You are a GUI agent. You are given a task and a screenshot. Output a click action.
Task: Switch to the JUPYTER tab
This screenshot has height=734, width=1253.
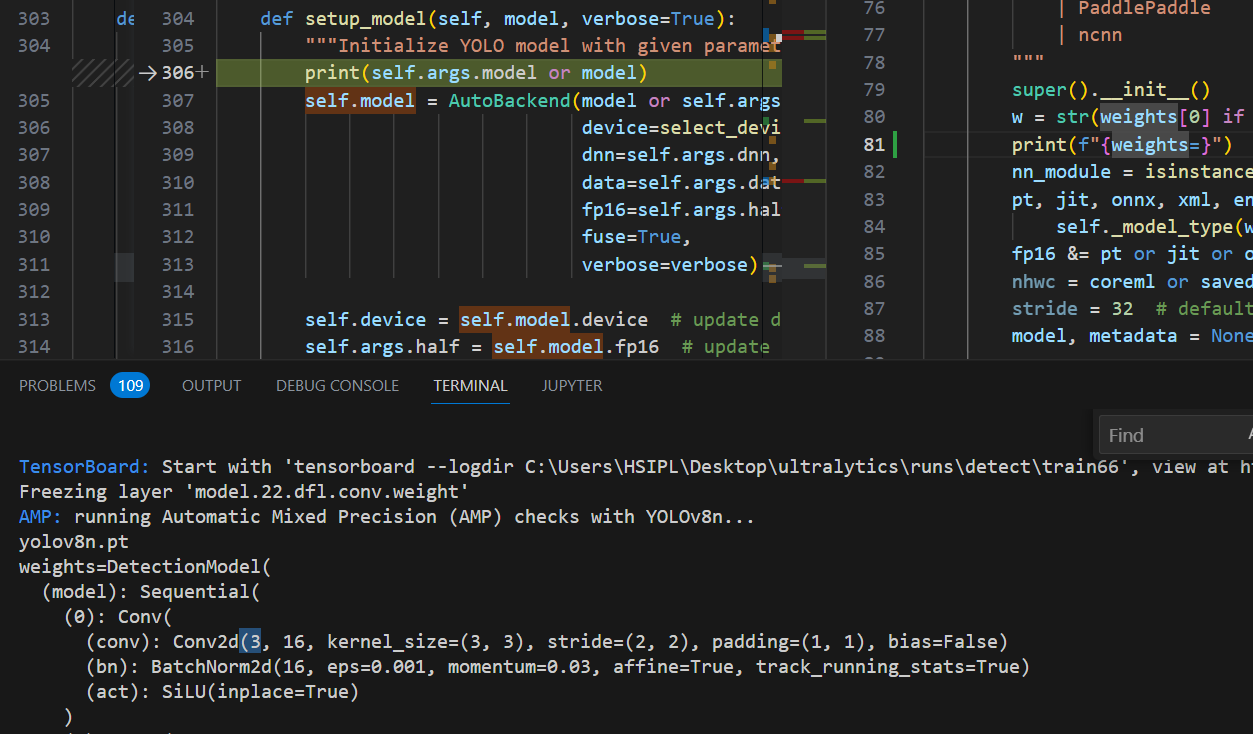click(571, 385)
